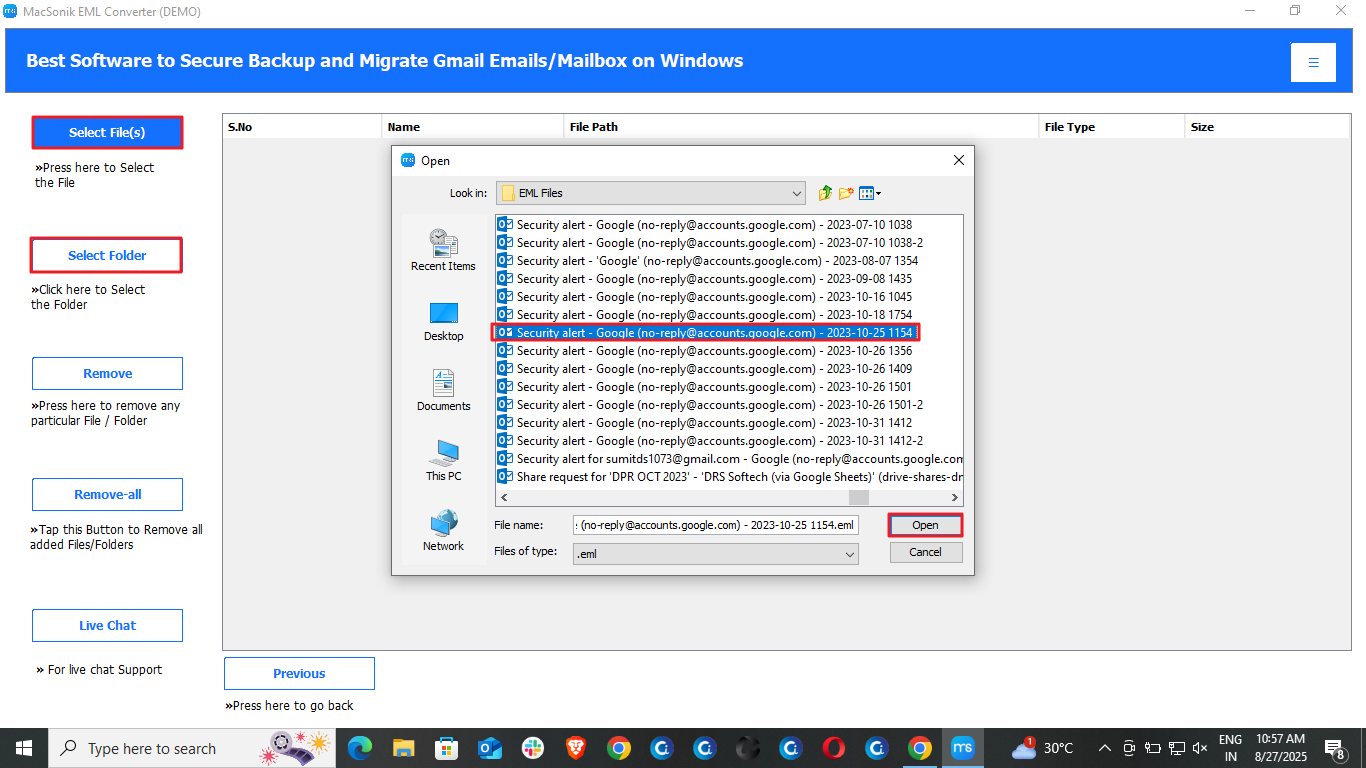Click the taskbar search box
Viewport: 1366px width, 768px height.
(193, 748)
